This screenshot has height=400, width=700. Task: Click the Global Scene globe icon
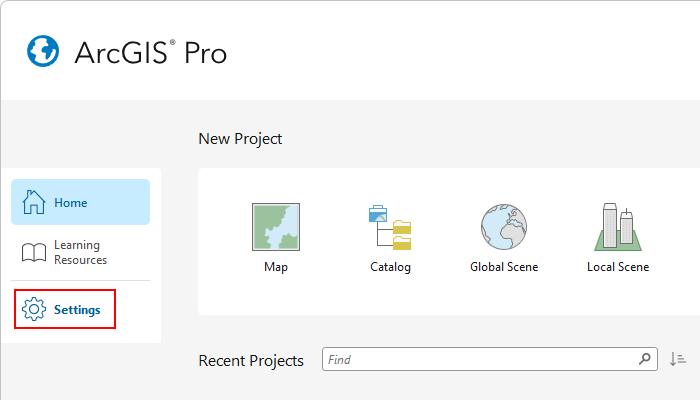coord(504,227)
